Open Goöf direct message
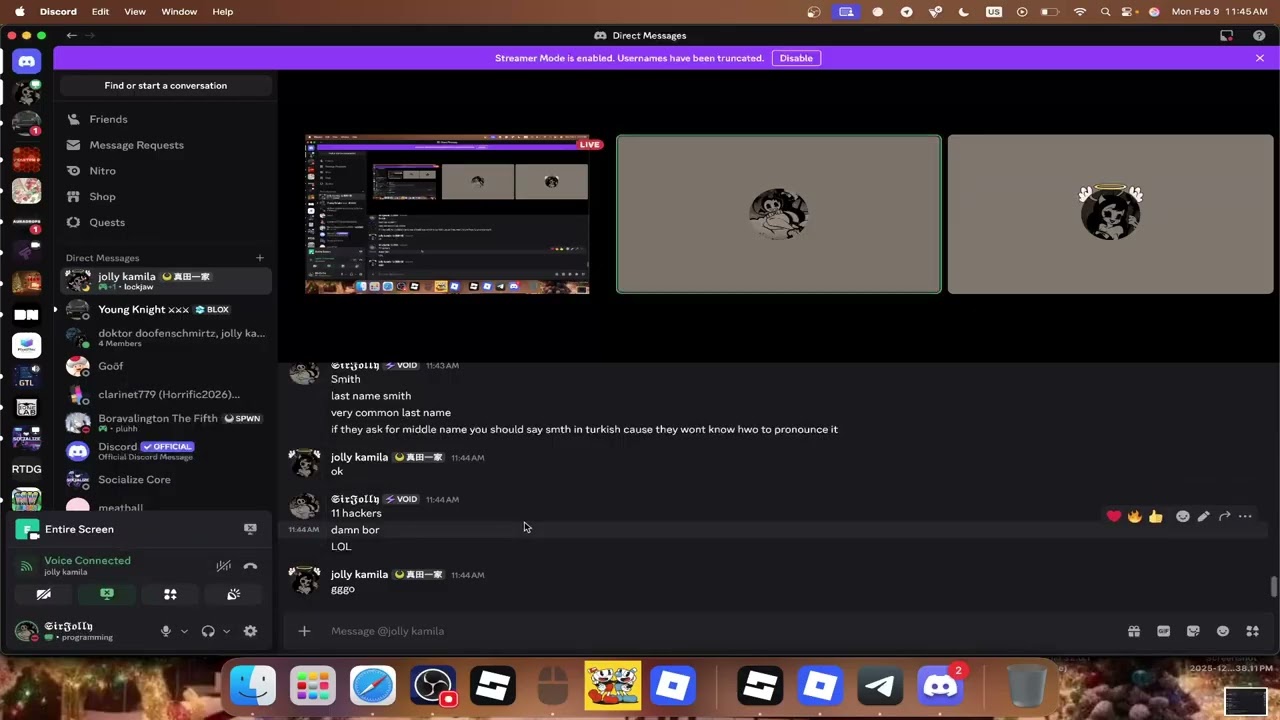Screen dimensions: 1280x720 point(165,366)
